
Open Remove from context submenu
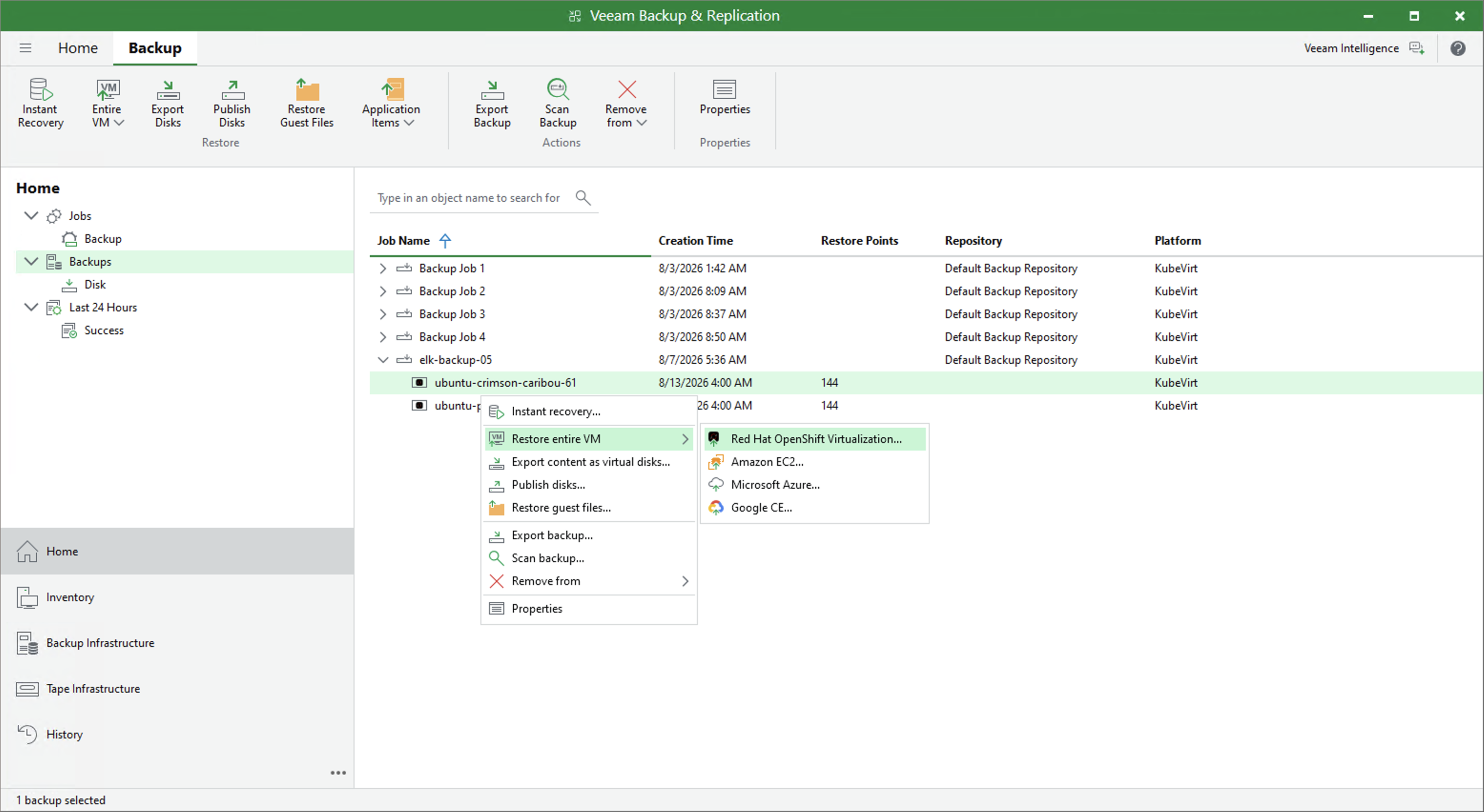(589, 581)
